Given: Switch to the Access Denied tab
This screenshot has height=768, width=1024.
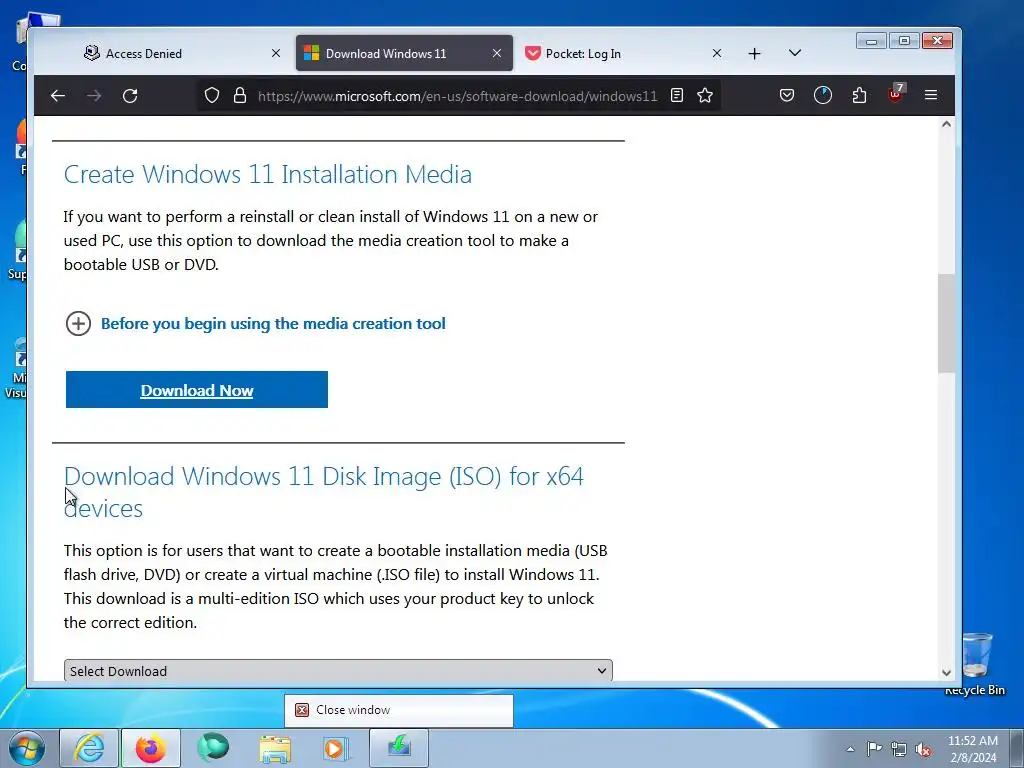Looking at the screenshot, I should (183, 54).
